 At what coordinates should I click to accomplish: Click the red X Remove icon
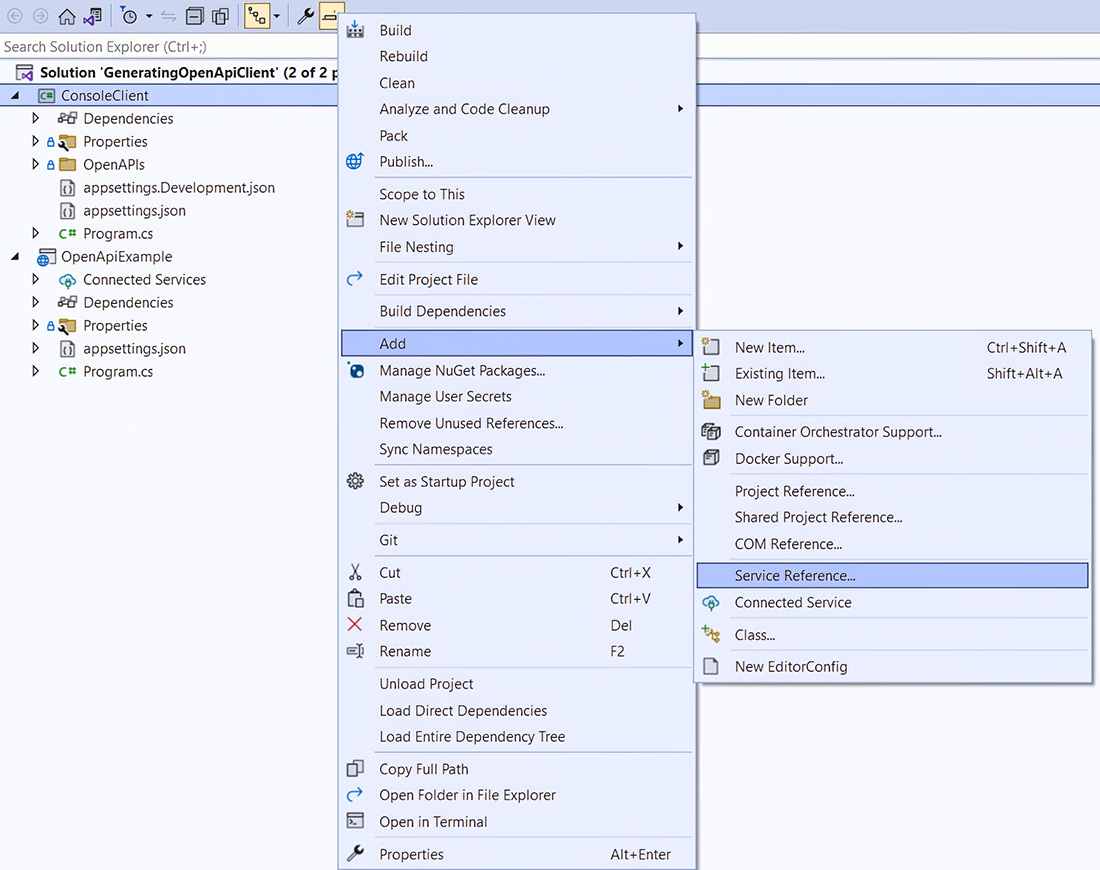(355, 624)
